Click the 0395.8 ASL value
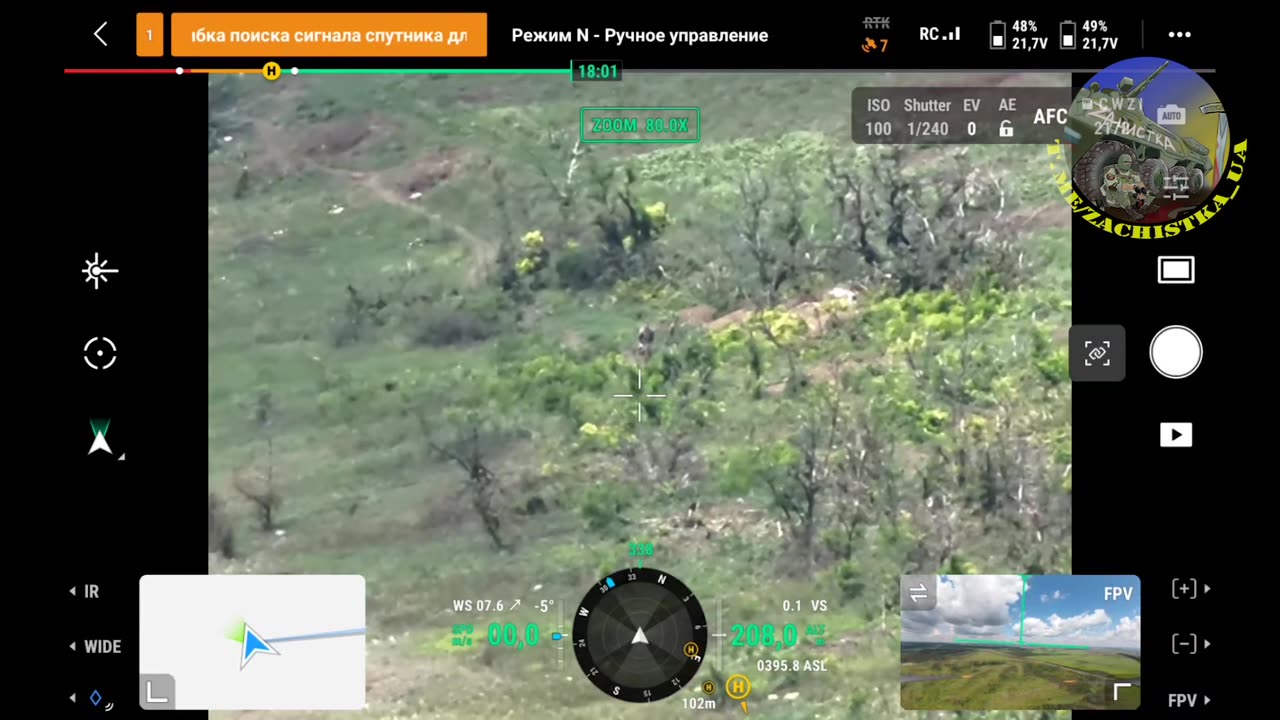Screen dimensions: 1280x720 tap(792, 666)
